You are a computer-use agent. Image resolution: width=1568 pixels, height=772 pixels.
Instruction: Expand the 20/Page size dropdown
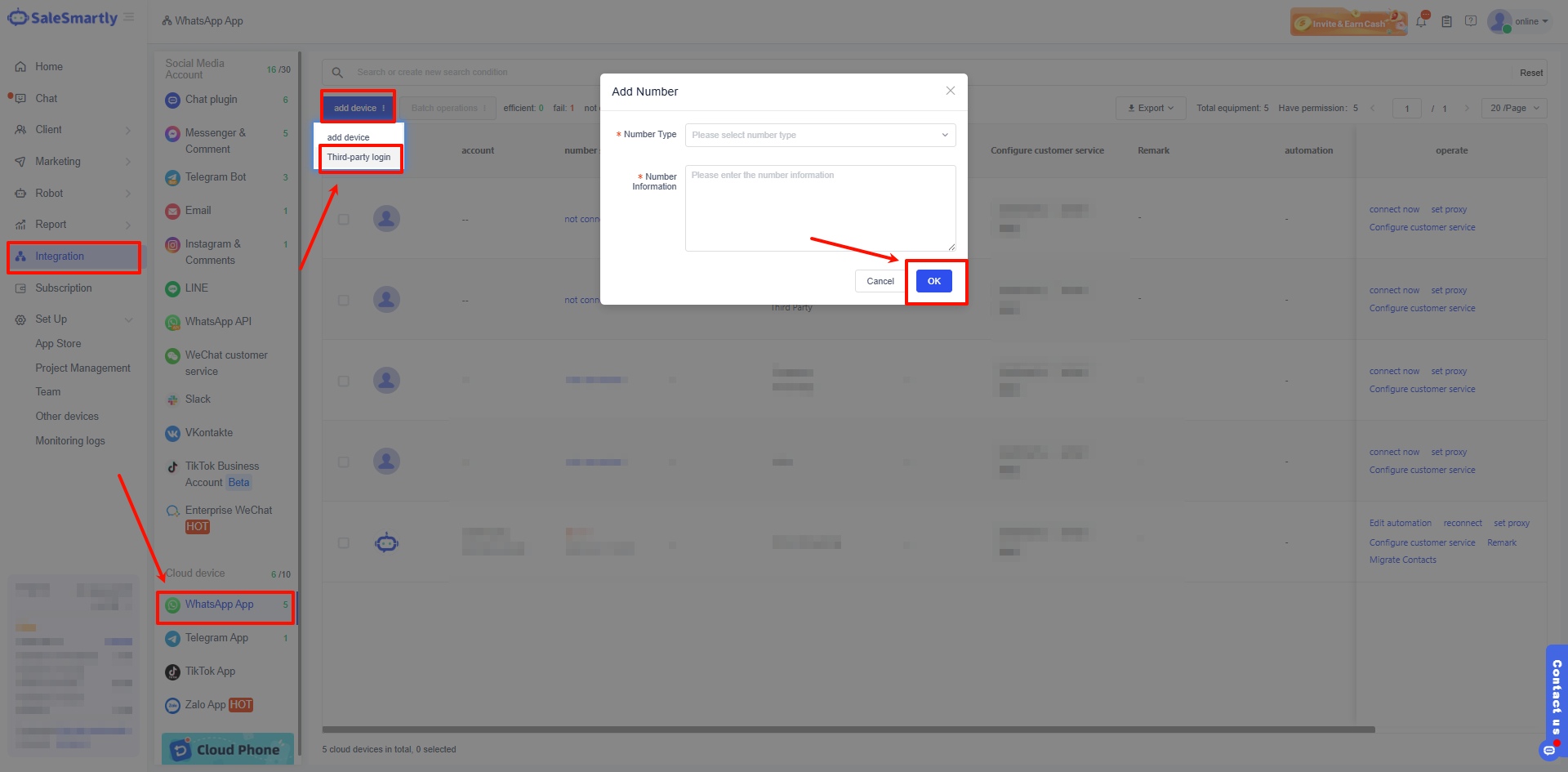1513,108
